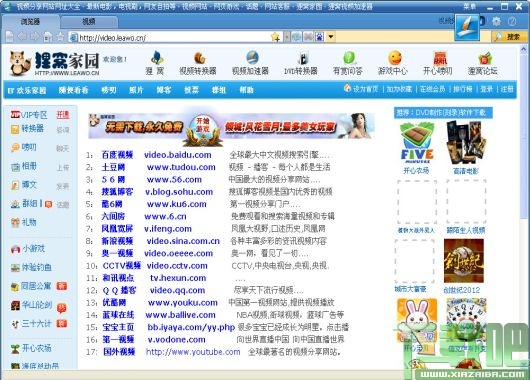530x380 pixels.
Task: Switch to the 视频 browser tab
Action: 89,22
